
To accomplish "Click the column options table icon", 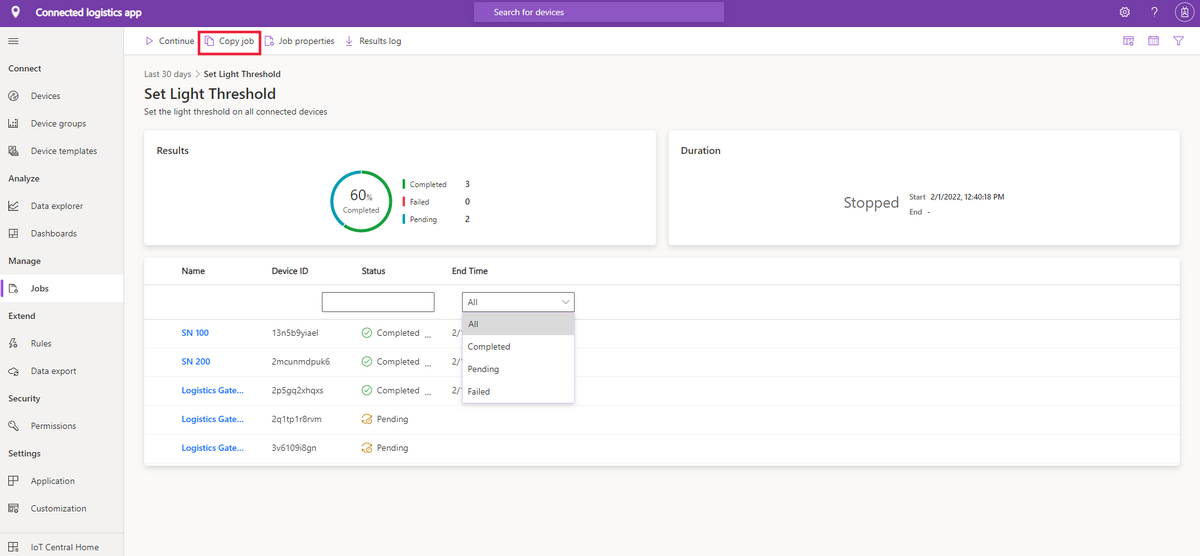I will tap(1128, 41).
